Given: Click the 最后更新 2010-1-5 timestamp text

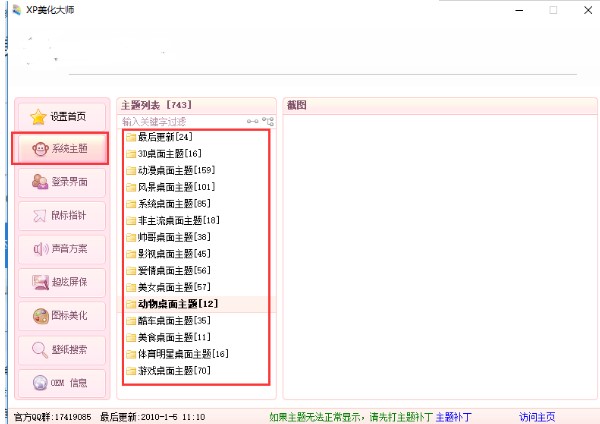Looking at the screenshot, I should [153, 417].
